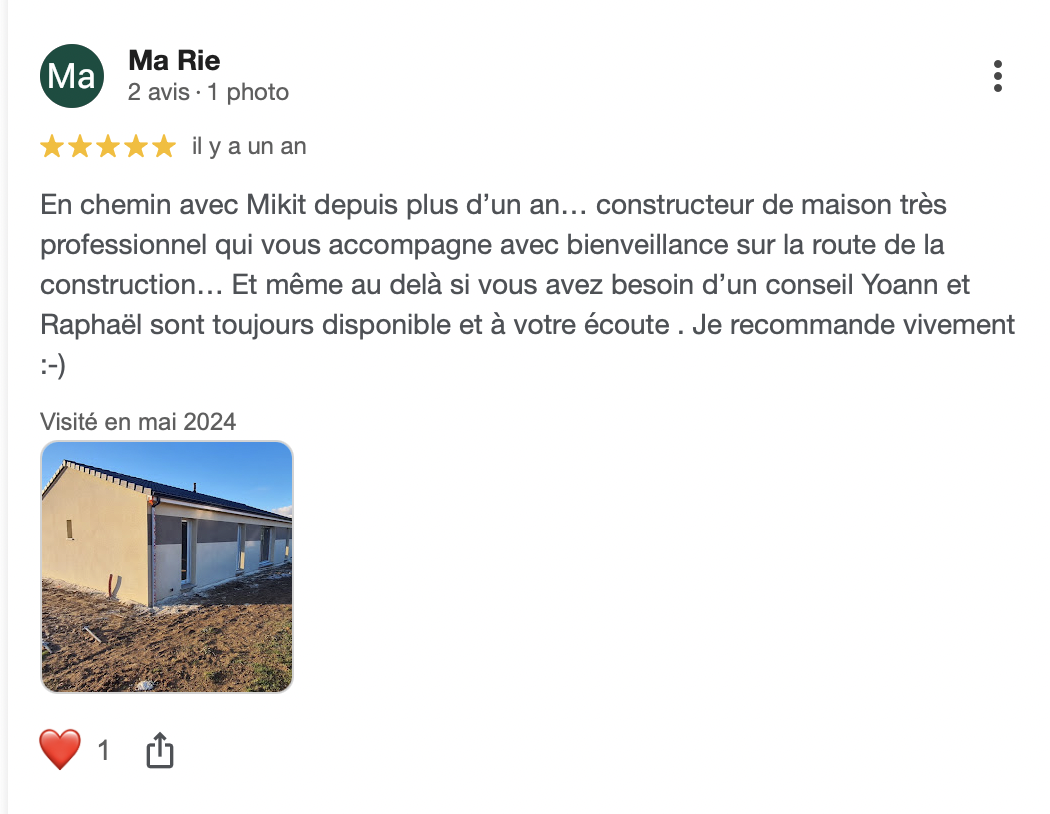The width and height of the screenshot is (1050, 814).
Task: Click the 'il y a un an' timestamp
Action: point(249,145)
